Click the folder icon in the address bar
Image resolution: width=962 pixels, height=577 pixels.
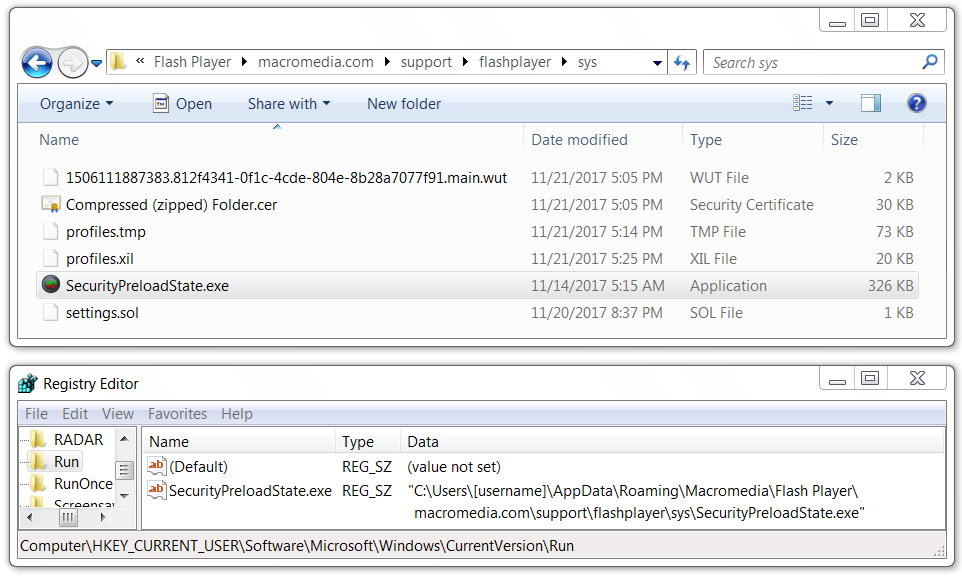tap(118, 61)
